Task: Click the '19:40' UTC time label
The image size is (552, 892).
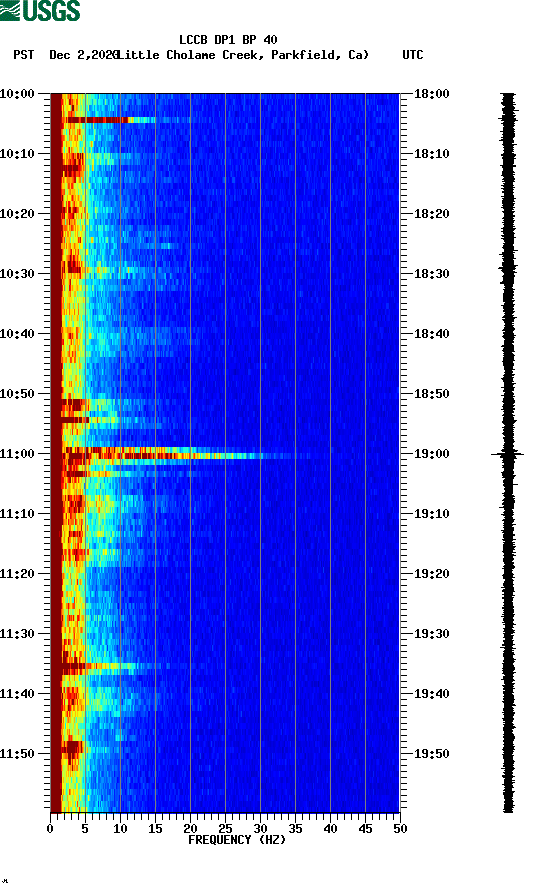Action: (x=431, y=693)
